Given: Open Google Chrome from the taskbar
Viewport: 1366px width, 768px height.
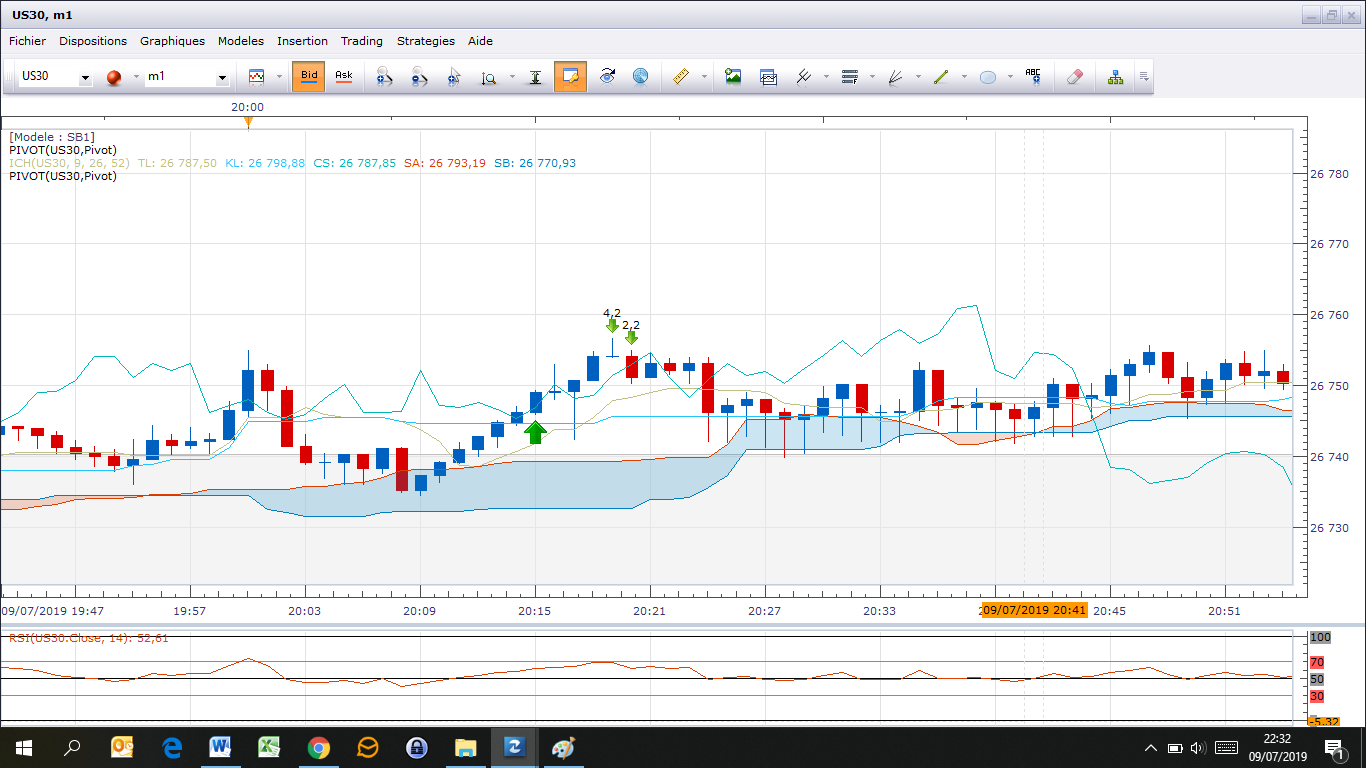Looking at the screenshot, I should [x=319, y=747].
